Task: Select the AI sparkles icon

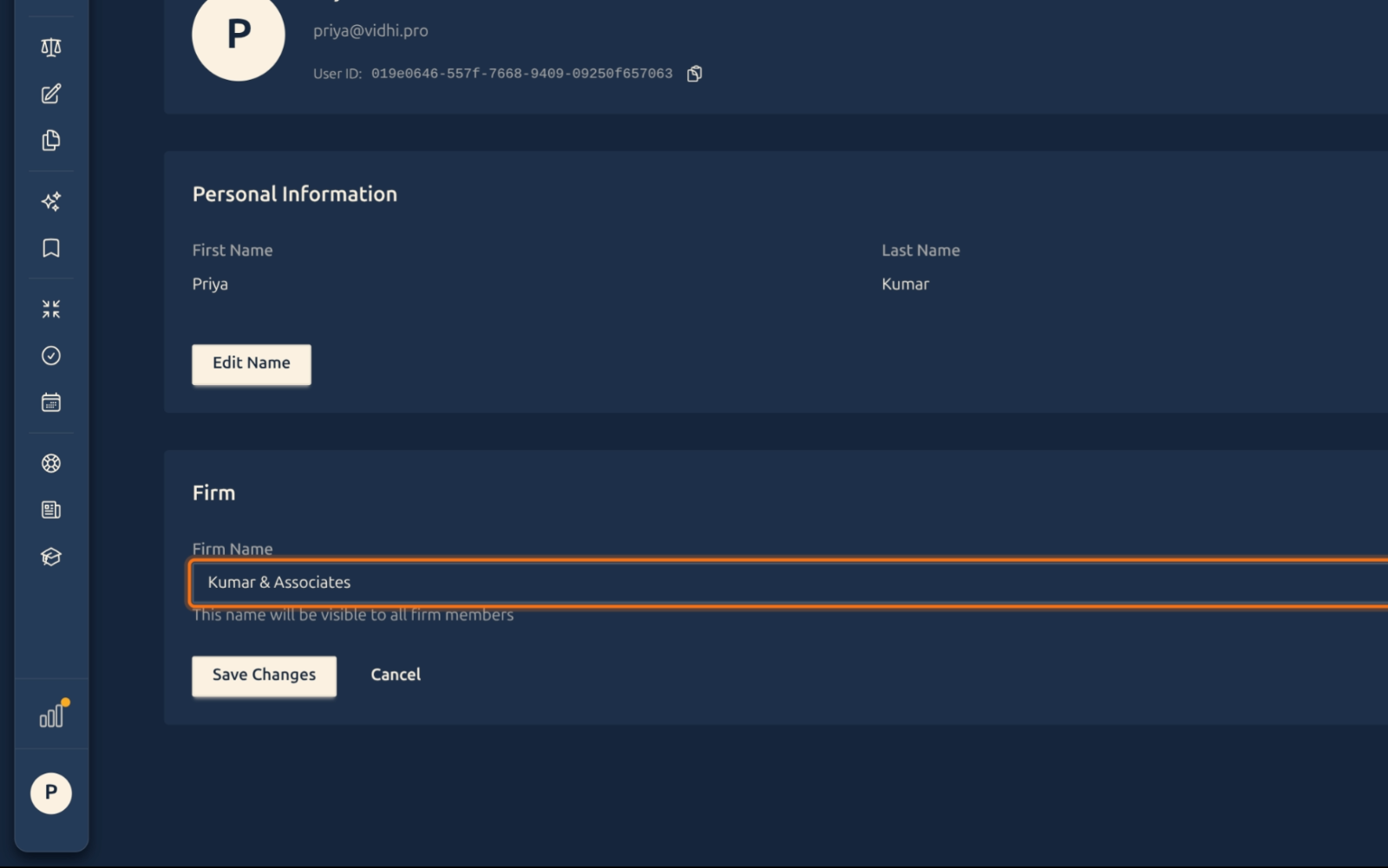Action: 51,201
